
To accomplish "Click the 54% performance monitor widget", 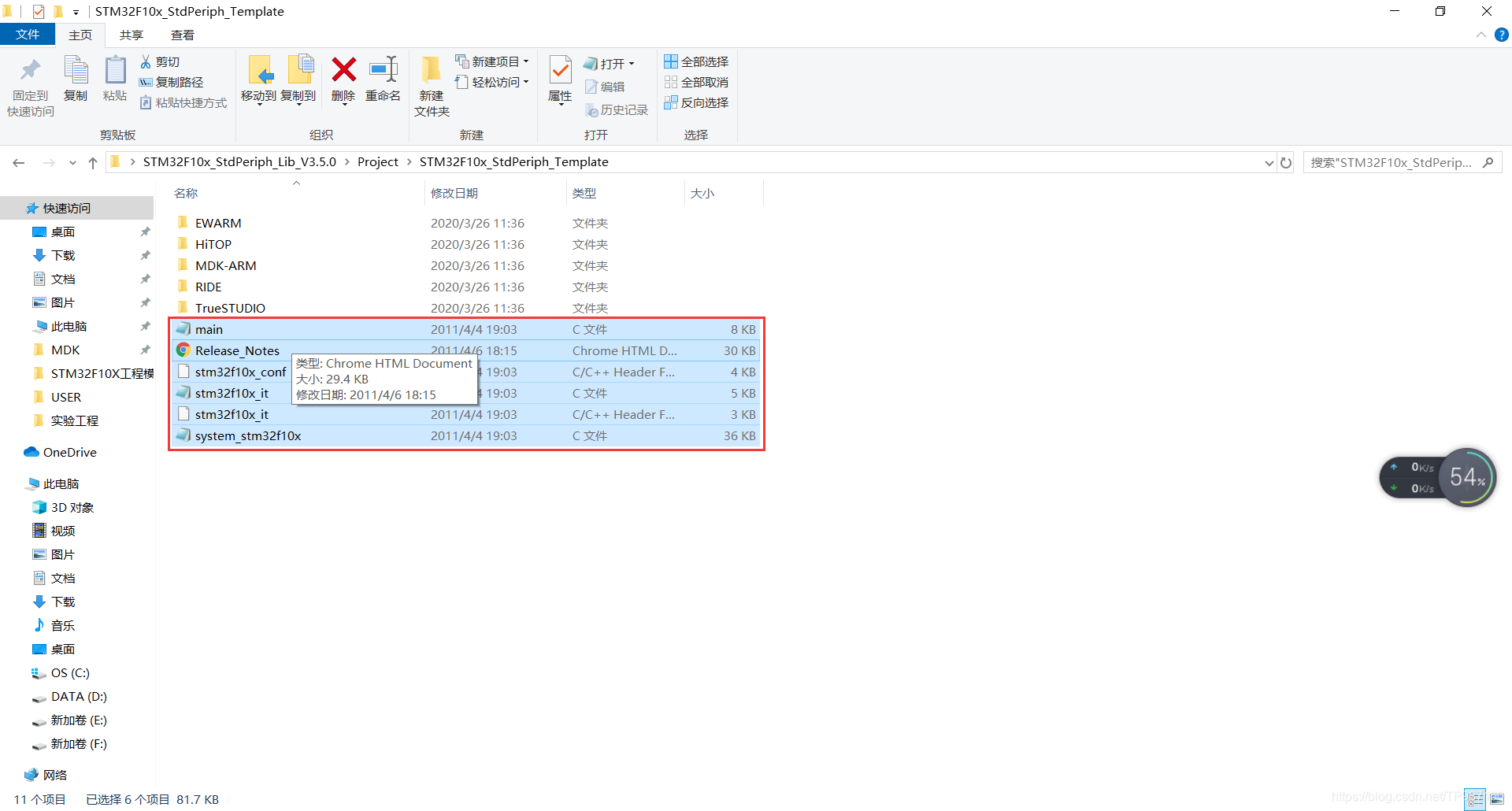I will (1467, 477).
